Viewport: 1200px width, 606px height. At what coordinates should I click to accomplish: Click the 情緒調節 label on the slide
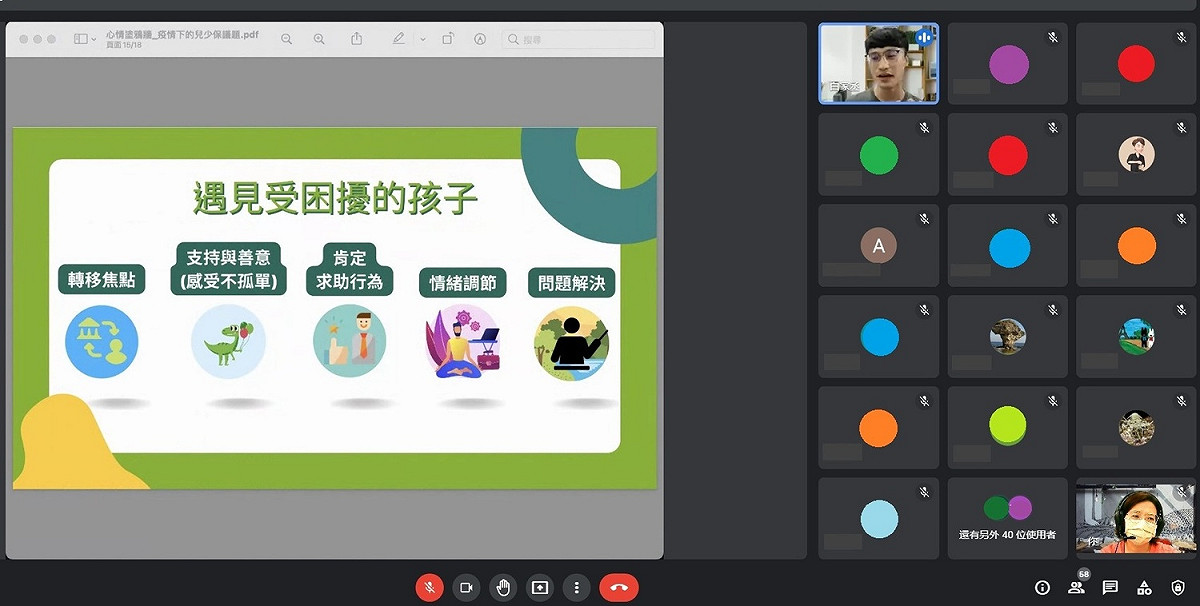point(462,283)
